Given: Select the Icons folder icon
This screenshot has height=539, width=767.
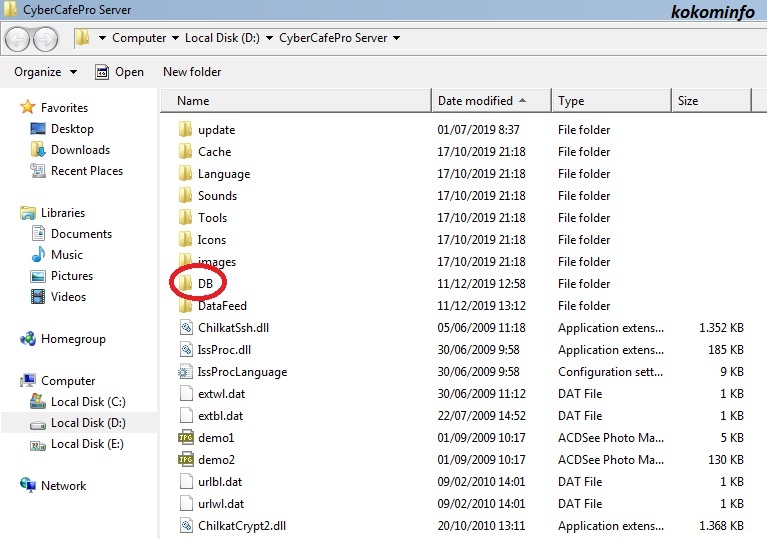Looking at the screenshot, I should (x=185, y=240).
